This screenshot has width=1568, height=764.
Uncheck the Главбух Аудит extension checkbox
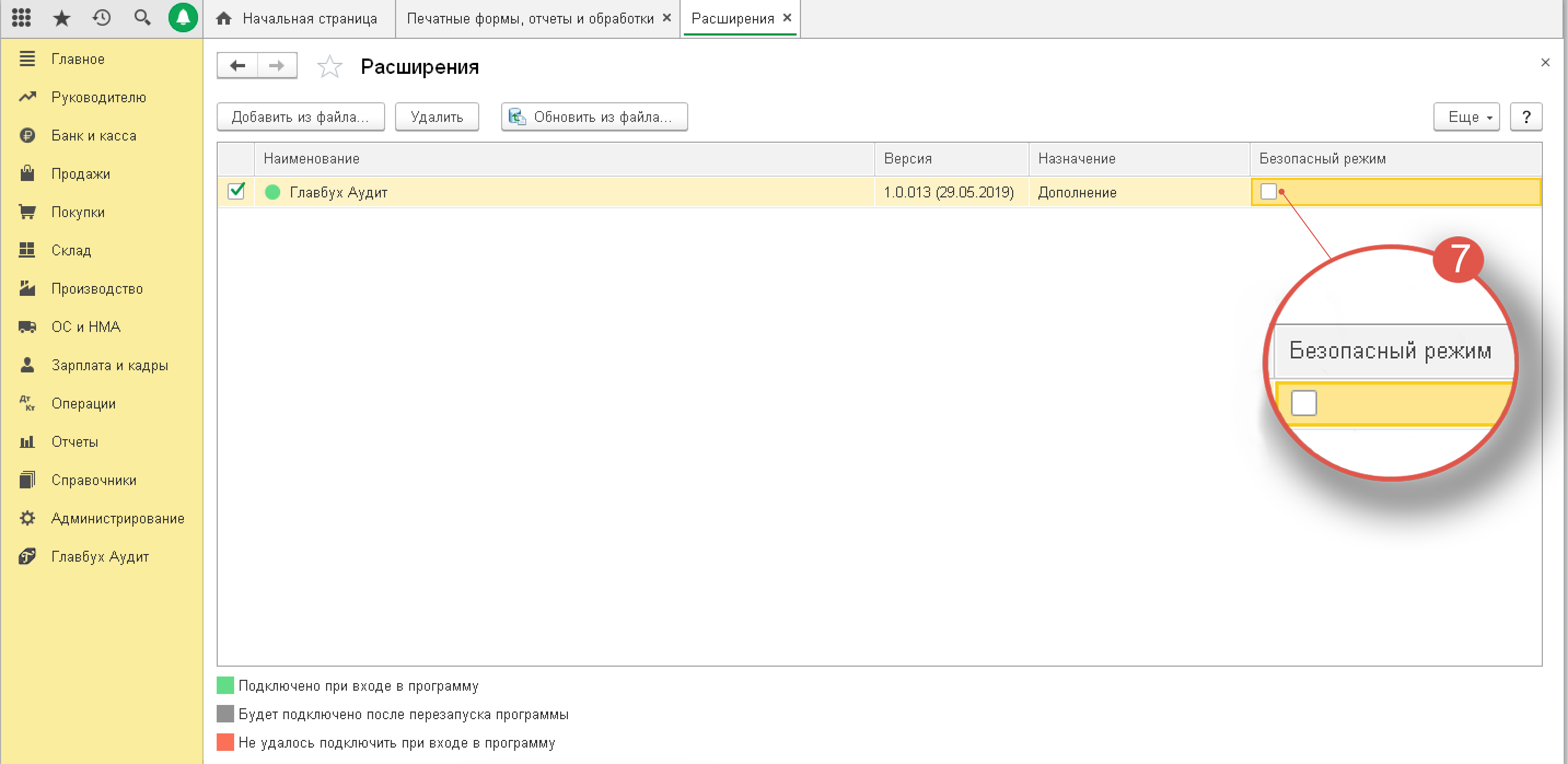[236, 191]
